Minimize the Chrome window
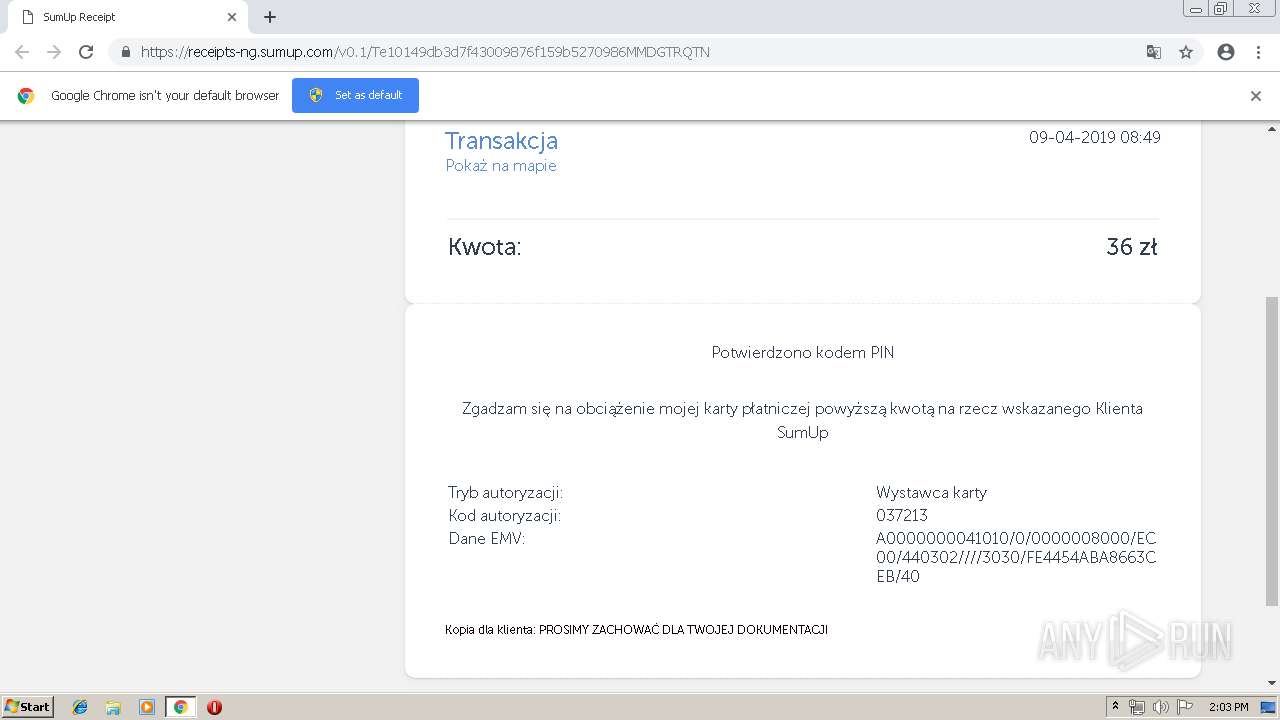This screenshot has width=1280, height=720. (1196, 9)
